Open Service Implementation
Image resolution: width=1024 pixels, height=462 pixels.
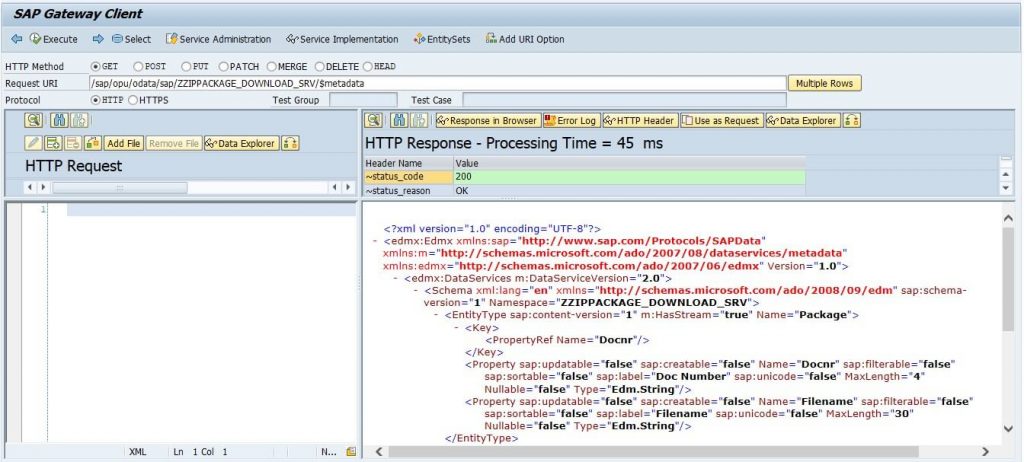click(342, 39)
